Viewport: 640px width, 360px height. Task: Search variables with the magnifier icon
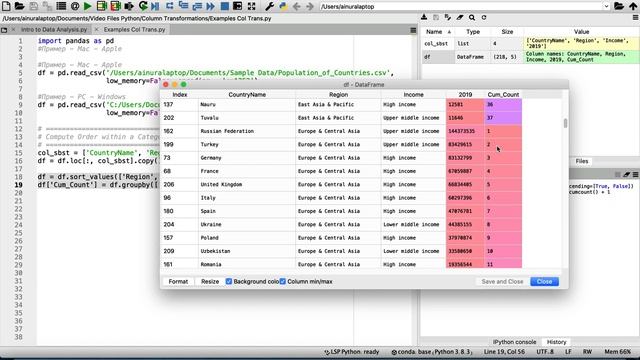tap(472, 18)
